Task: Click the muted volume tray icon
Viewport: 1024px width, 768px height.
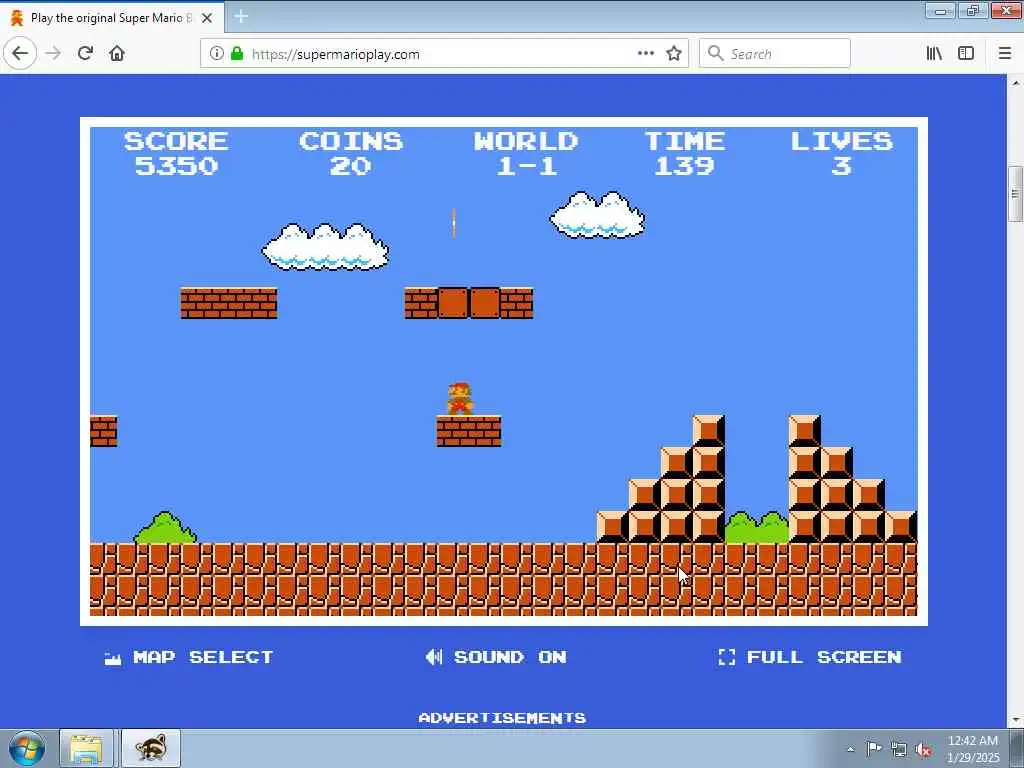Action: coord(923,750)
